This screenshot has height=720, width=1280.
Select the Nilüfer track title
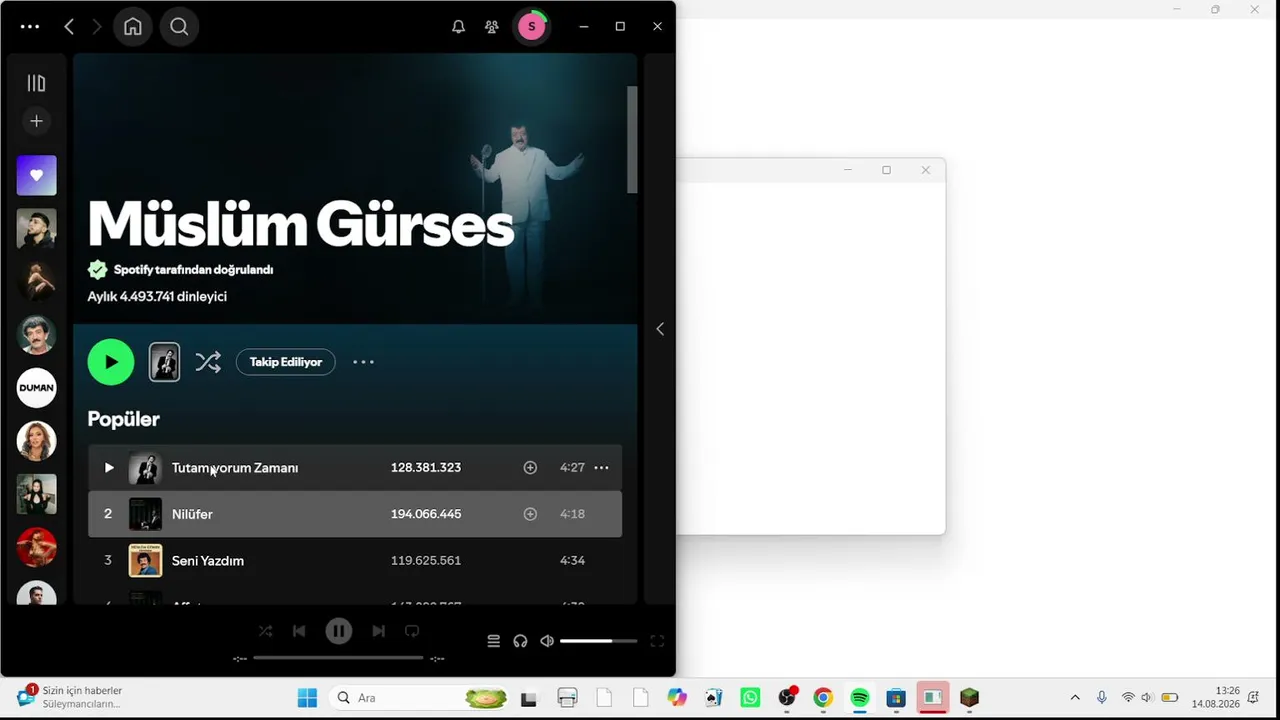click(192, 514)
